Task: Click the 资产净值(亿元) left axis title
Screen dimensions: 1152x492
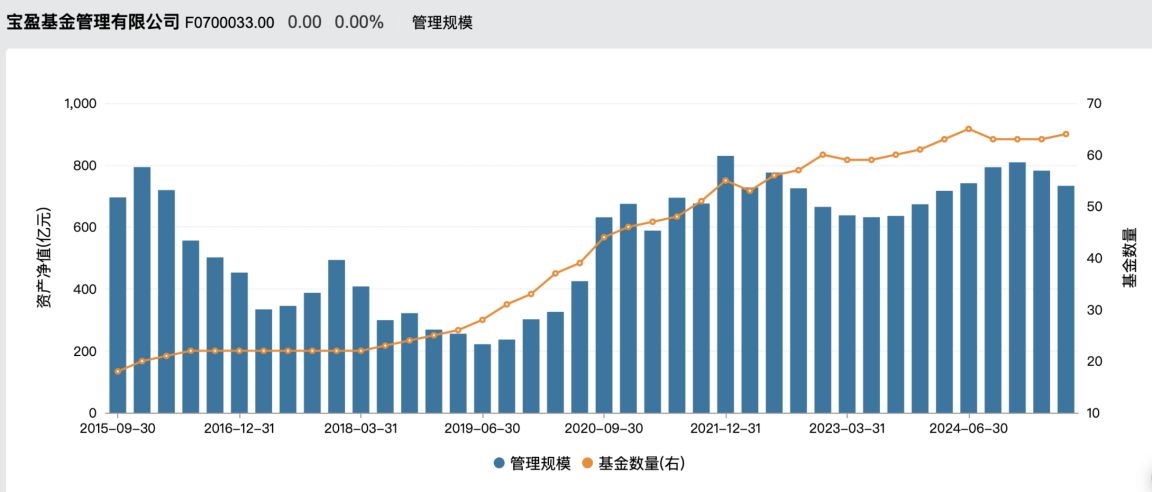Action: coord(43,257)
